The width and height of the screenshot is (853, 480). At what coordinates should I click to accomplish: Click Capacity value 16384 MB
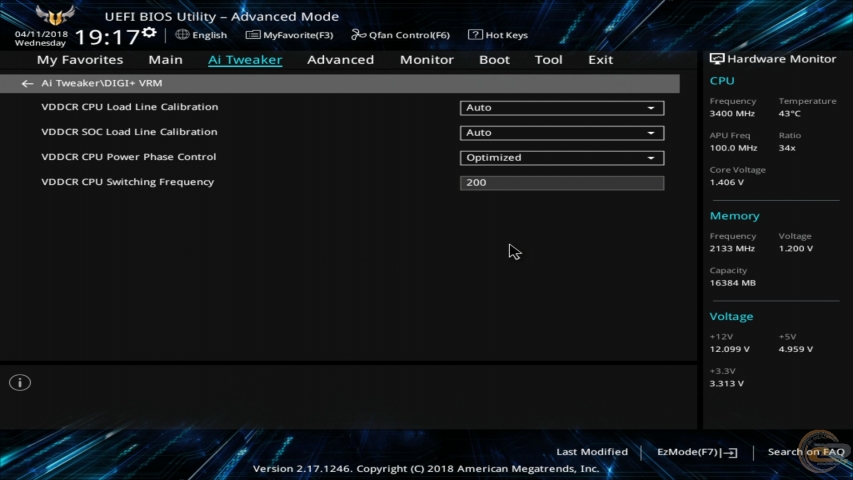tap(733, 283)
